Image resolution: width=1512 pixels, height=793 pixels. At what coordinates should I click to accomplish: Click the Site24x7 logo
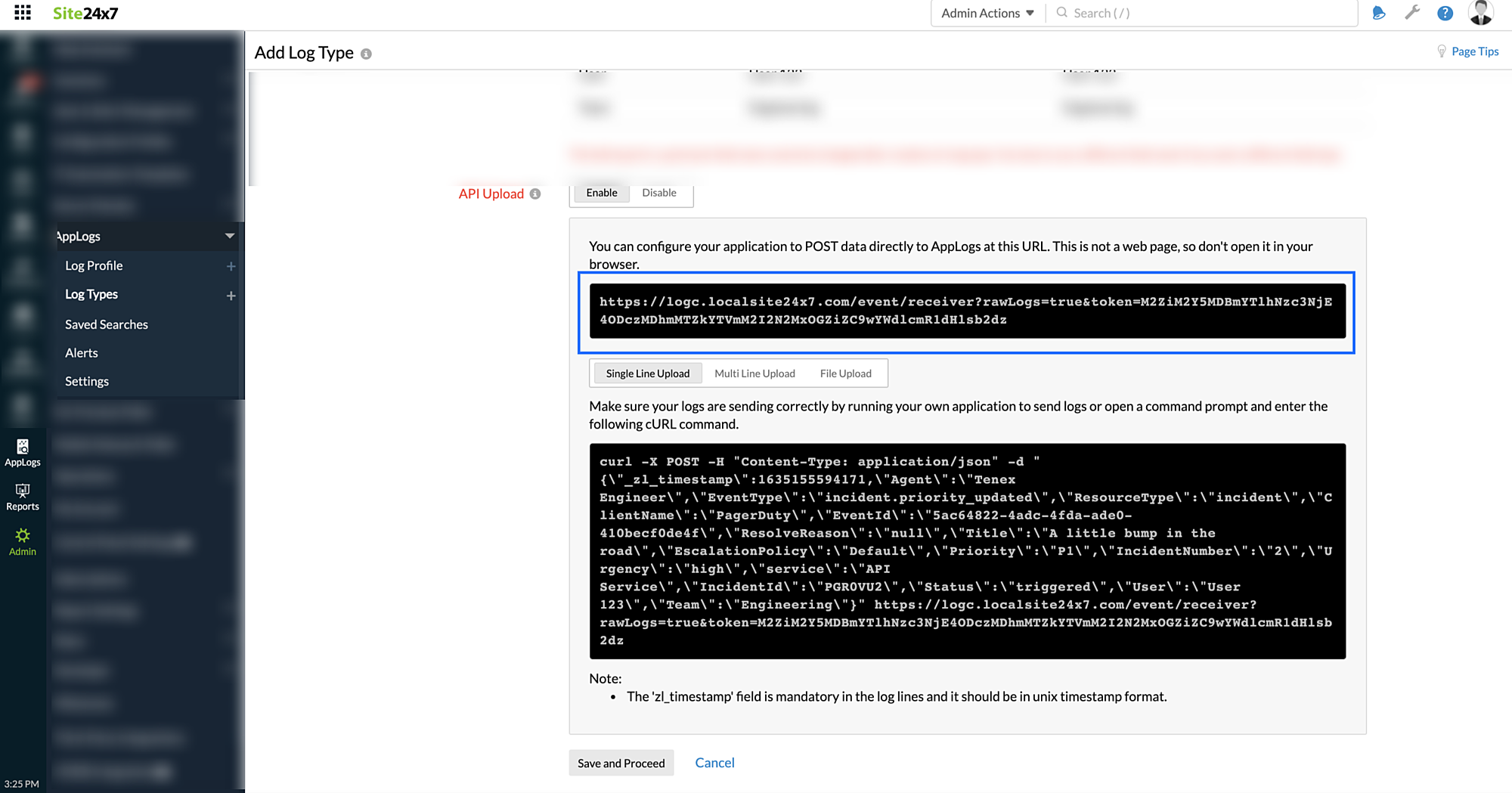(85, 13)
